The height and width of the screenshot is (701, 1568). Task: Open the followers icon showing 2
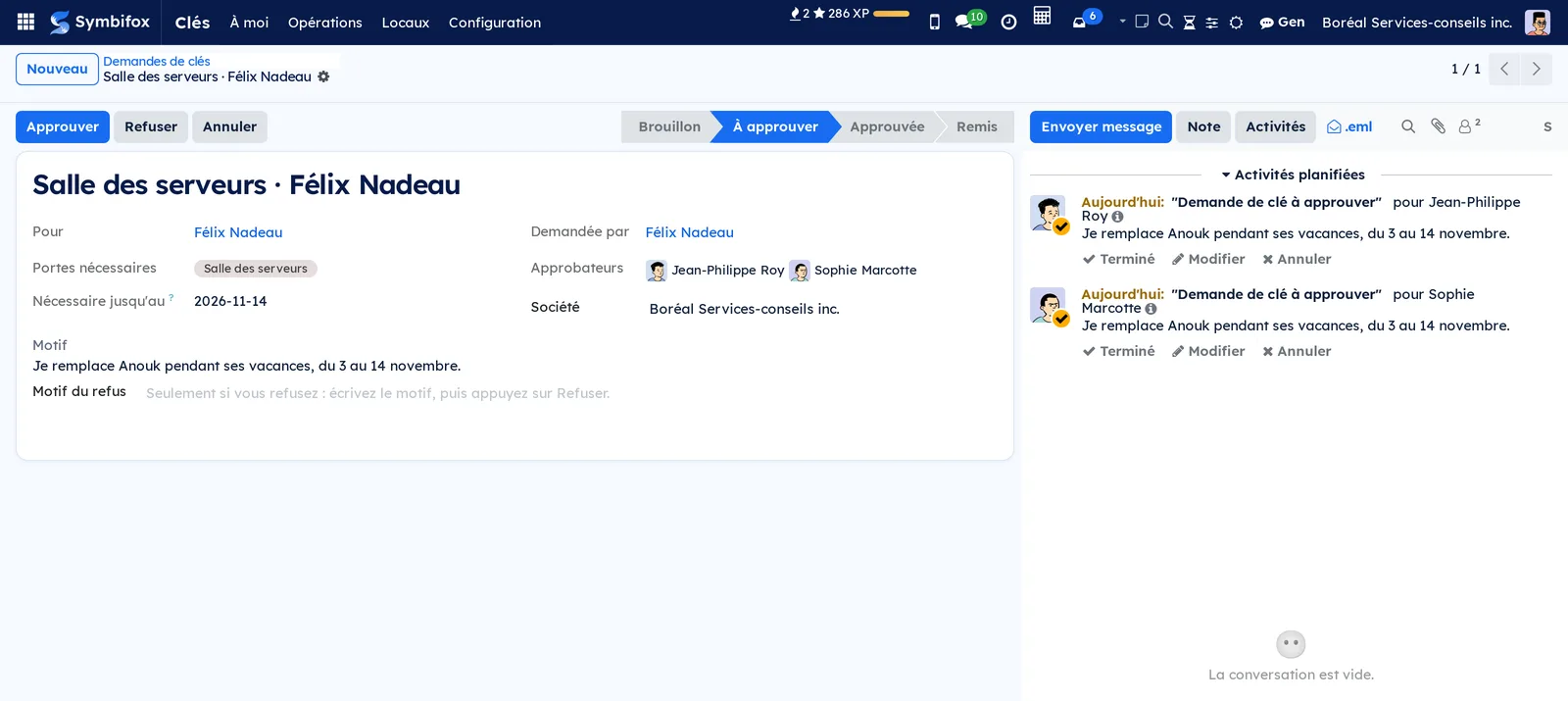pyautogui.click(x=1469, y=126)
